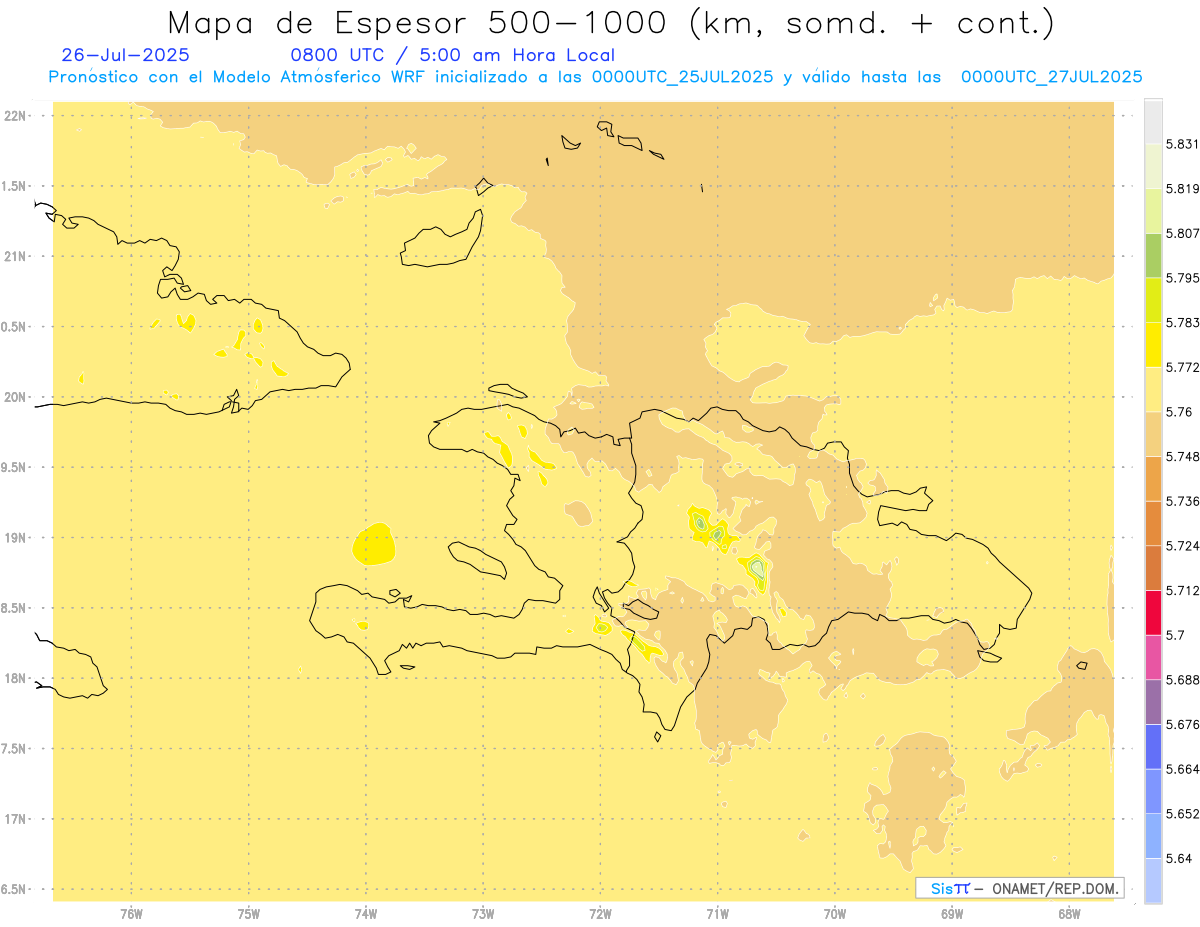This screenshot has height=927, width=1200.
Task: Click the 20N latitude axis label
Action: pos(15,397)
